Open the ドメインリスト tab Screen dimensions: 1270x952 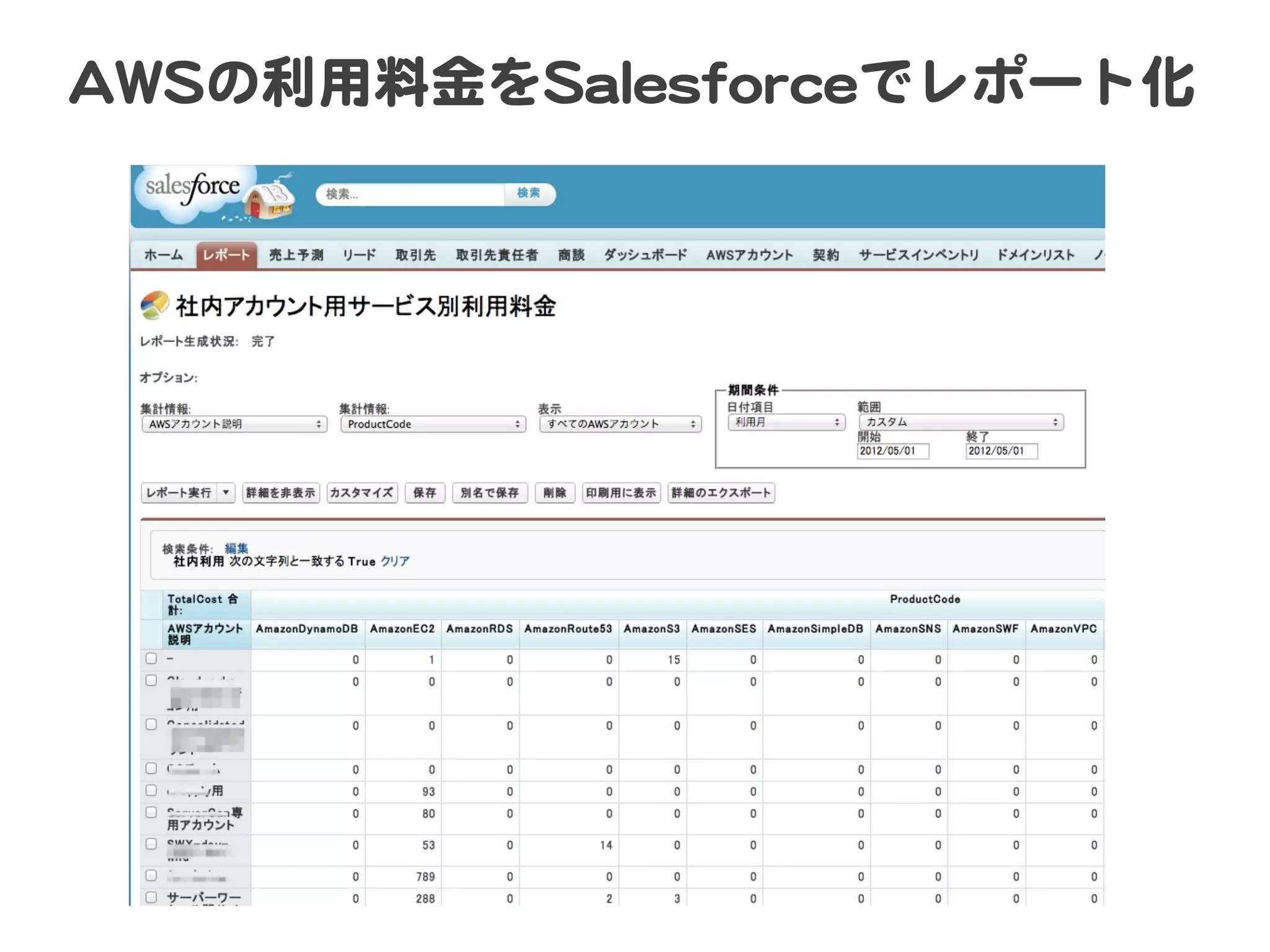pos(1035,255)
